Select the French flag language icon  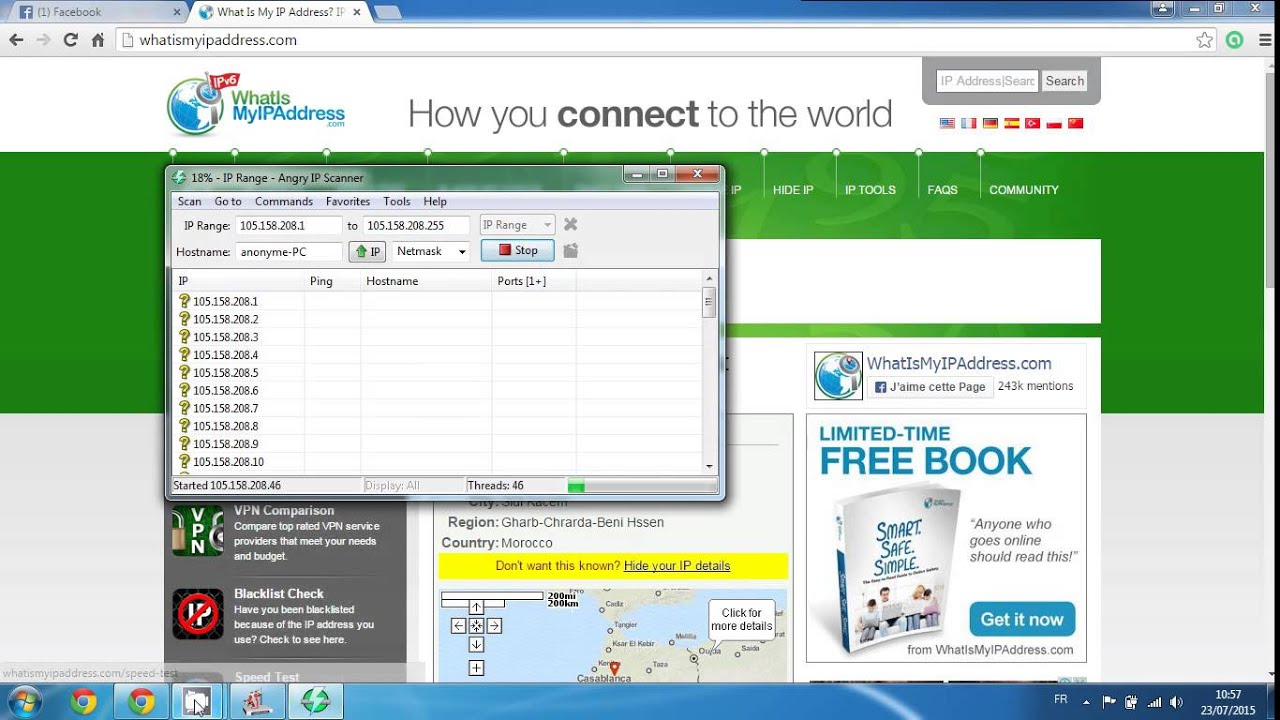pos(968,123)
